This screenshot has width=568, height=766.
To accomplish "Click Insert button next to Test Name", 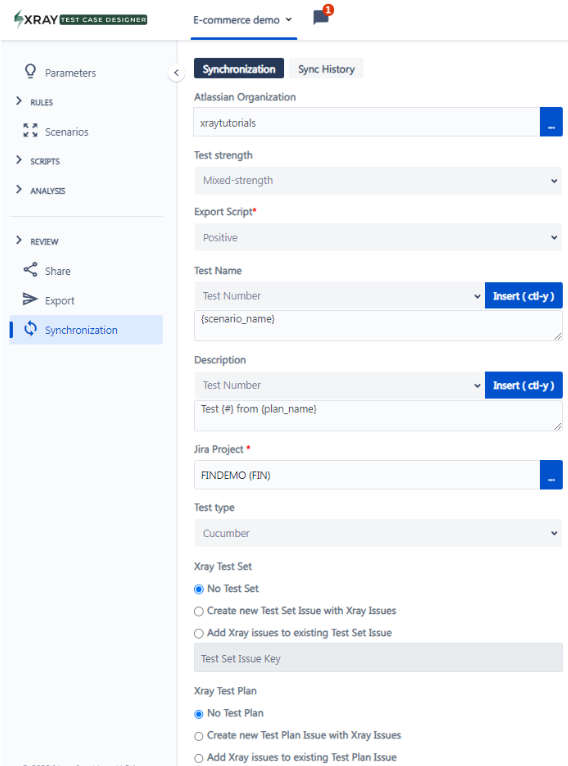I will click(524, 296).
